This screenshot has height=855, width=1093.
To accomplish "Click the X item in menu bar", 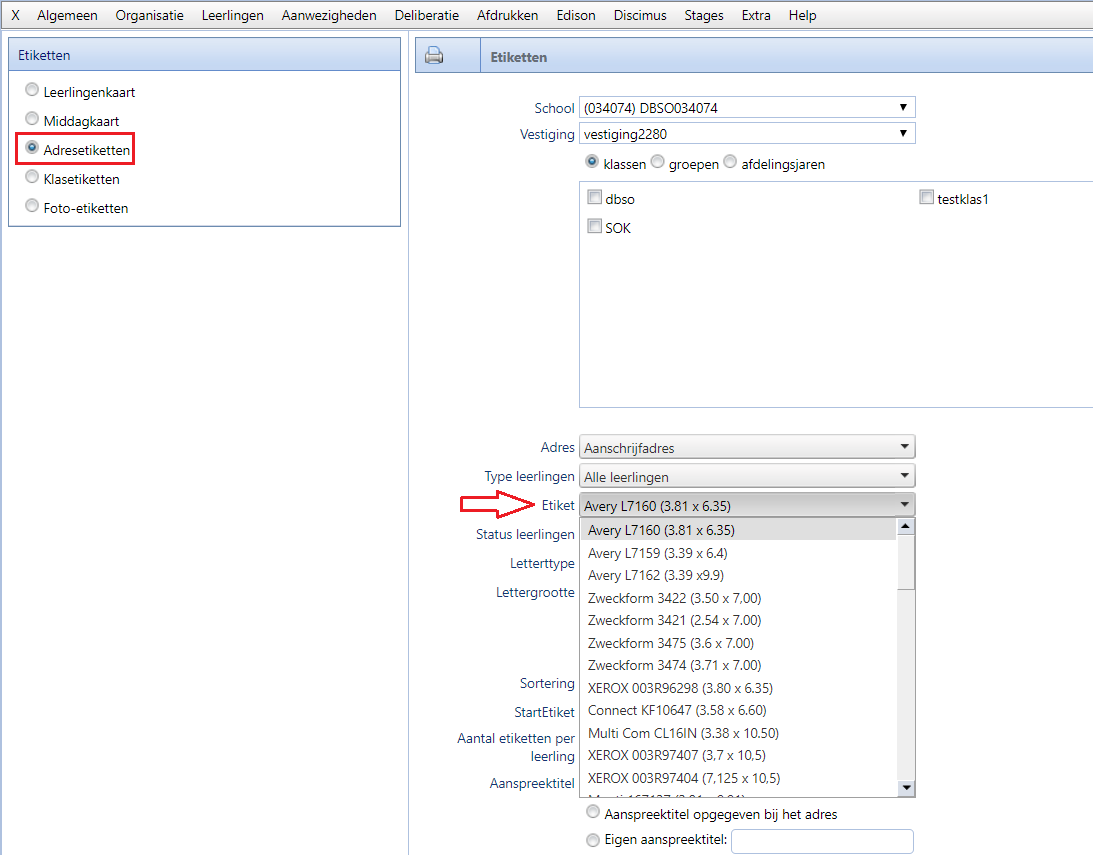I will coord(15,15).
